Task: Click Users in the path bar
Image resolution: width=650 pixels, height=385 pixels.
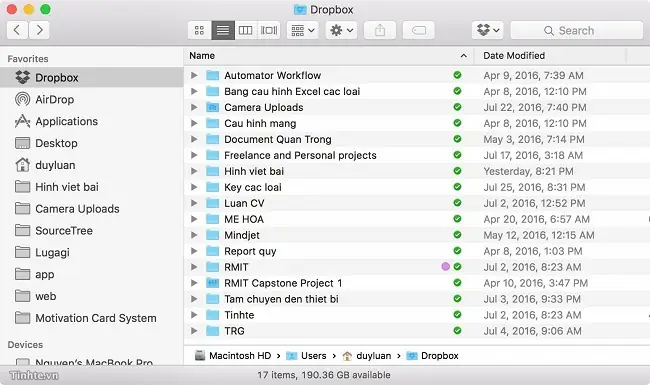Action: click(307, 356)
